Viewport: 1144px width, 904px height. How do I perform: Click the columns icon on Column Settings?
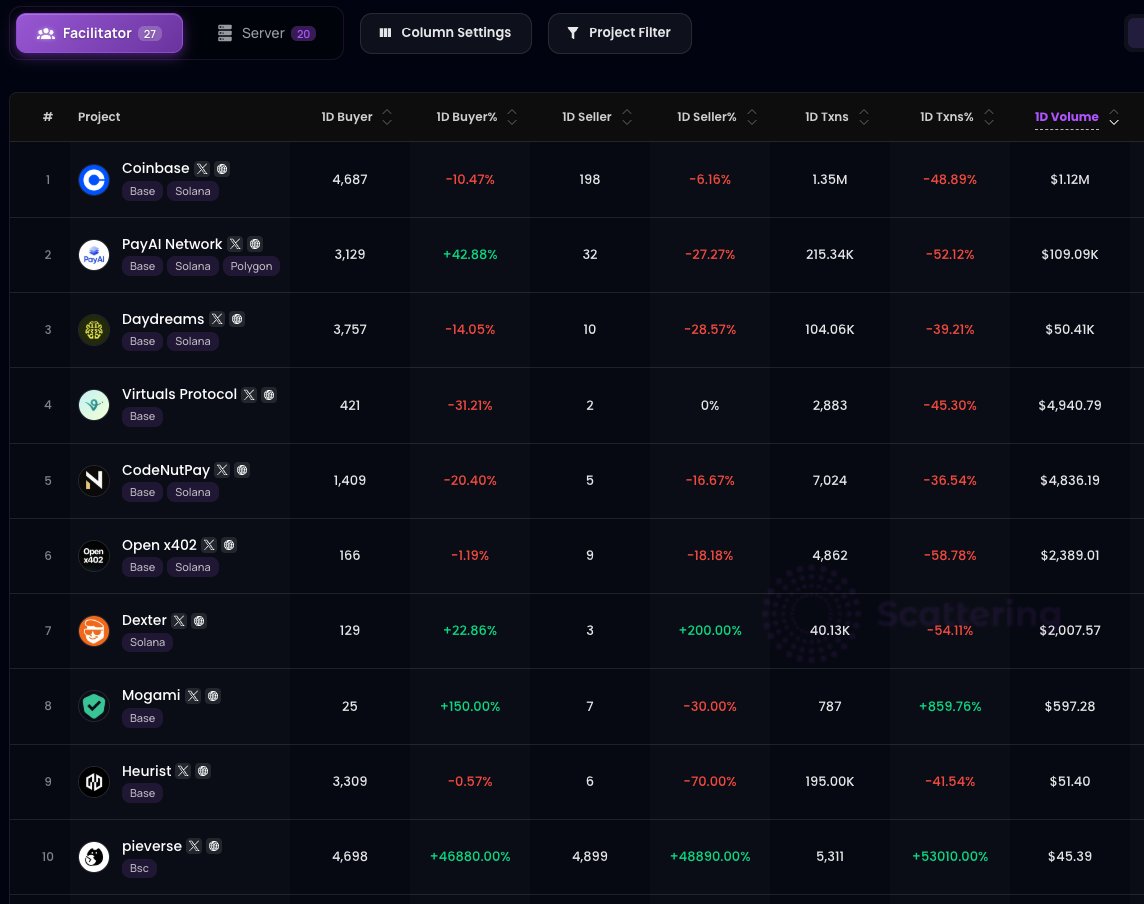[x=386, y=33]
